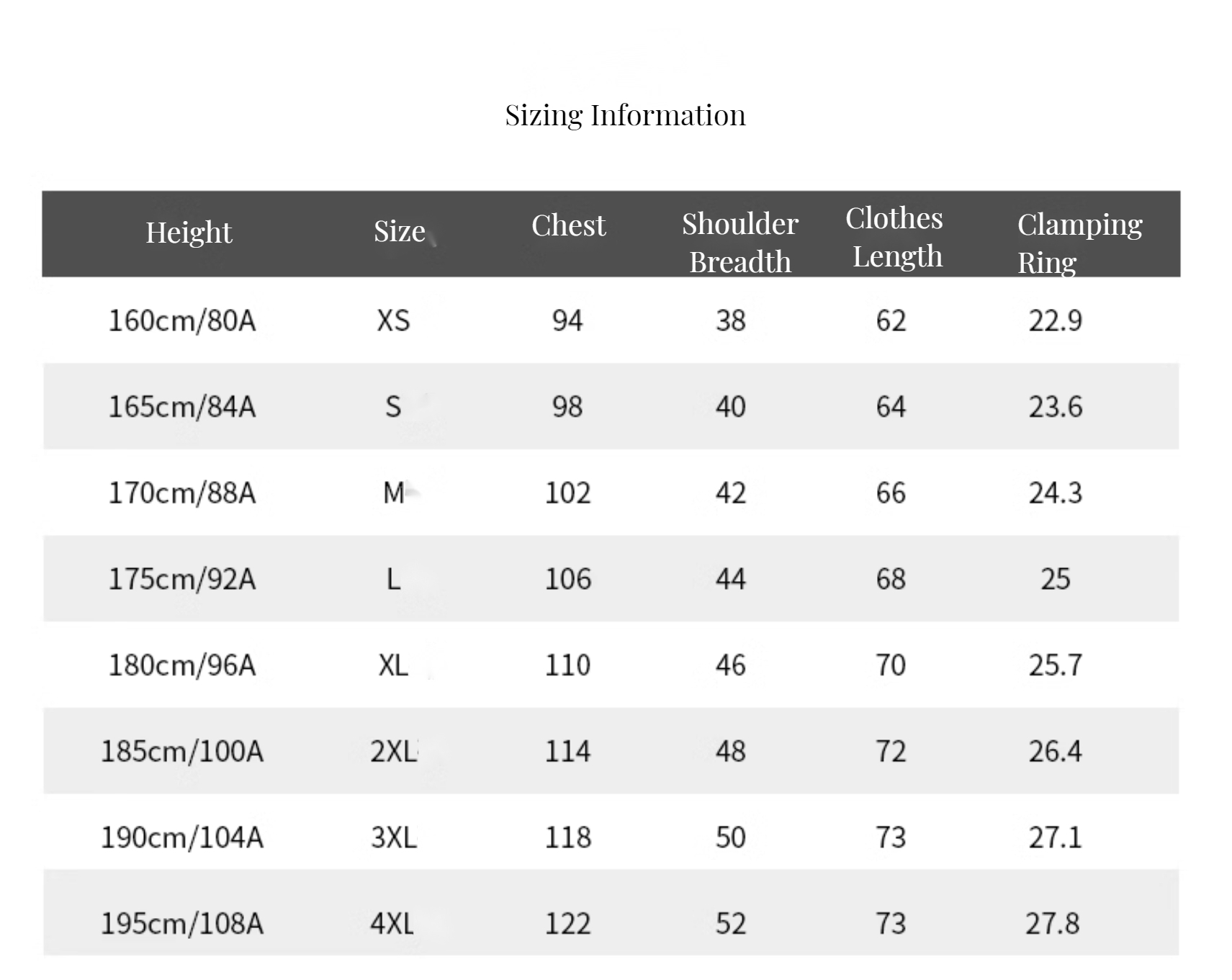Click the Chest column header
The height and width of the screenshot is (980, 1232).
click(x=568, y=225)
